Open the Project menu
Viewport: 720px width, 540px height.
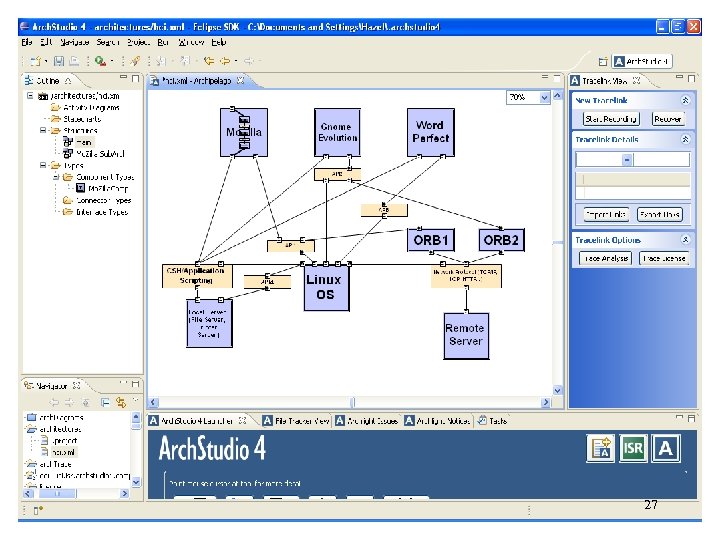tap(138, 42)
